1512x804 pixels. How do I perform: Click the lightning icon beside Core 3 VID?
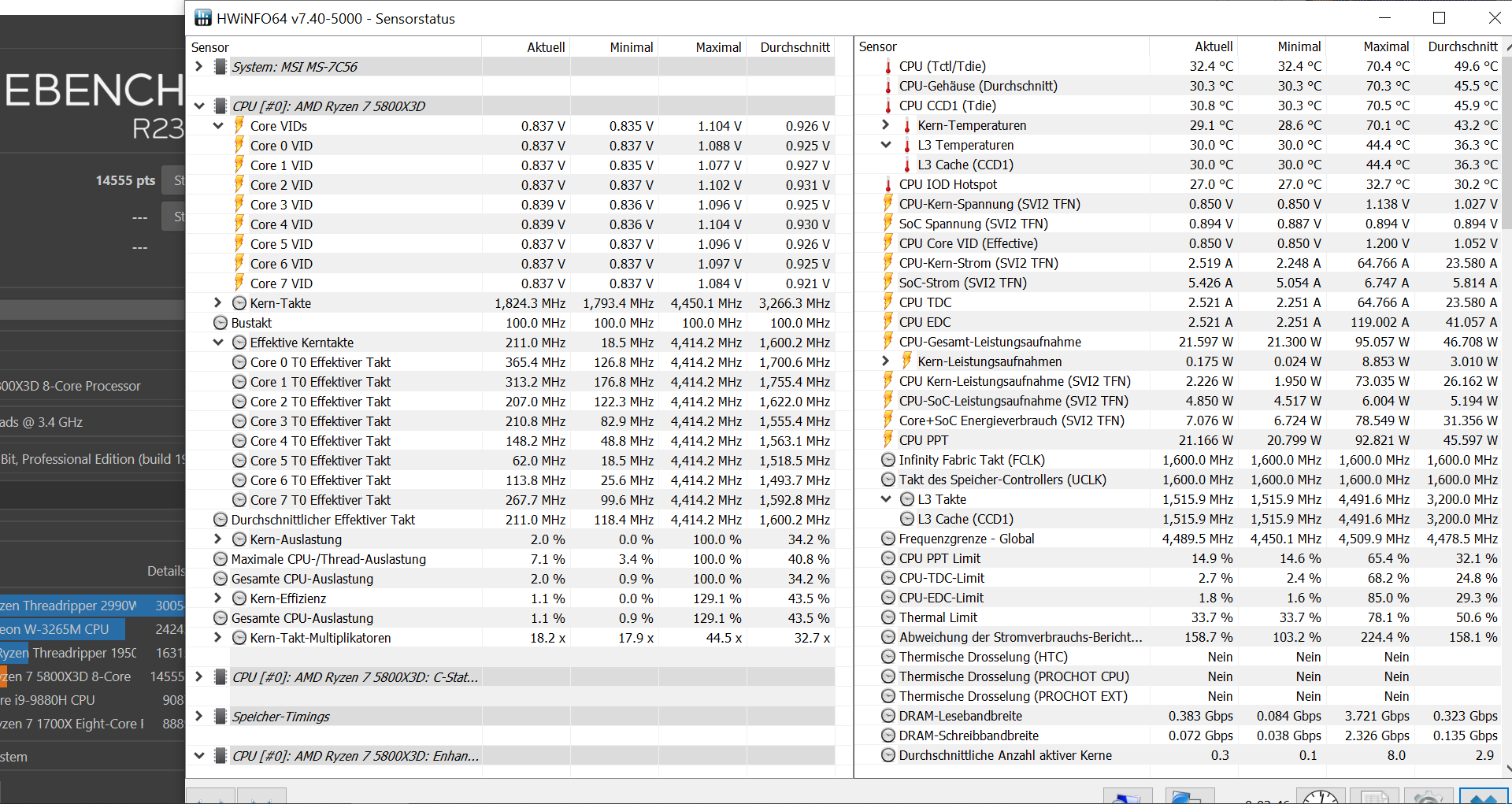tap(239, 205)
